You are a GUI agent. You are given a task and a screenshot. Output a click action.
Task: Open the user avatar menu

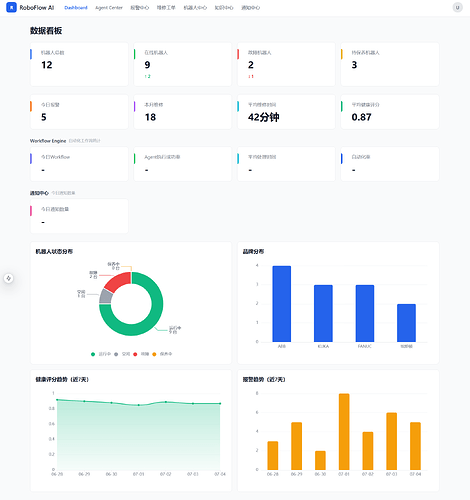click(457, 7)
